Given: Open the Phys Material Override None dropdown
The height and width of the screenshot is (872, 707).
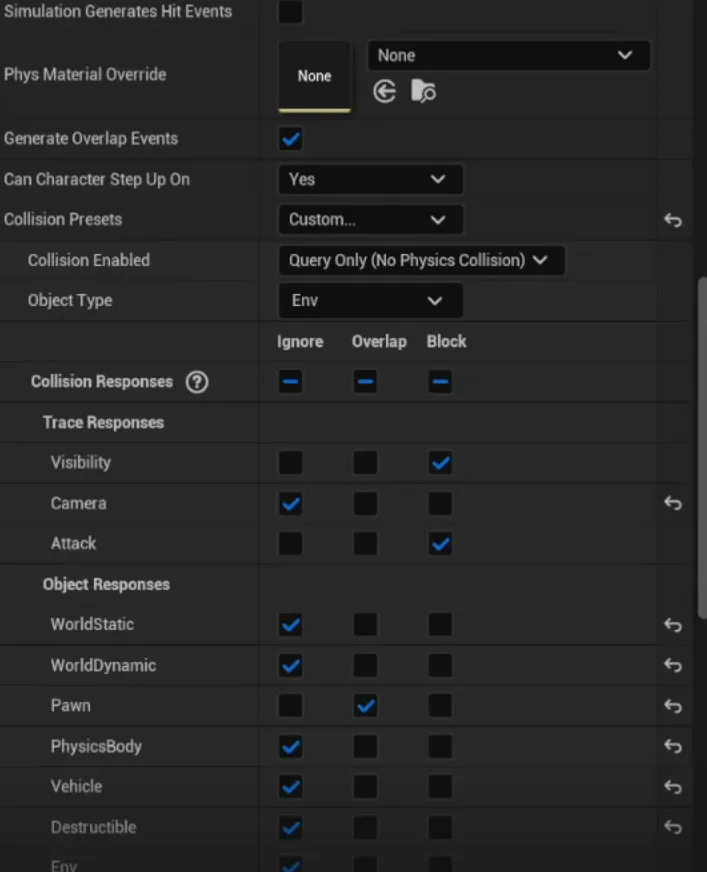Looking at the screenshot, I should pyautogui.click(x=509, y=56).
